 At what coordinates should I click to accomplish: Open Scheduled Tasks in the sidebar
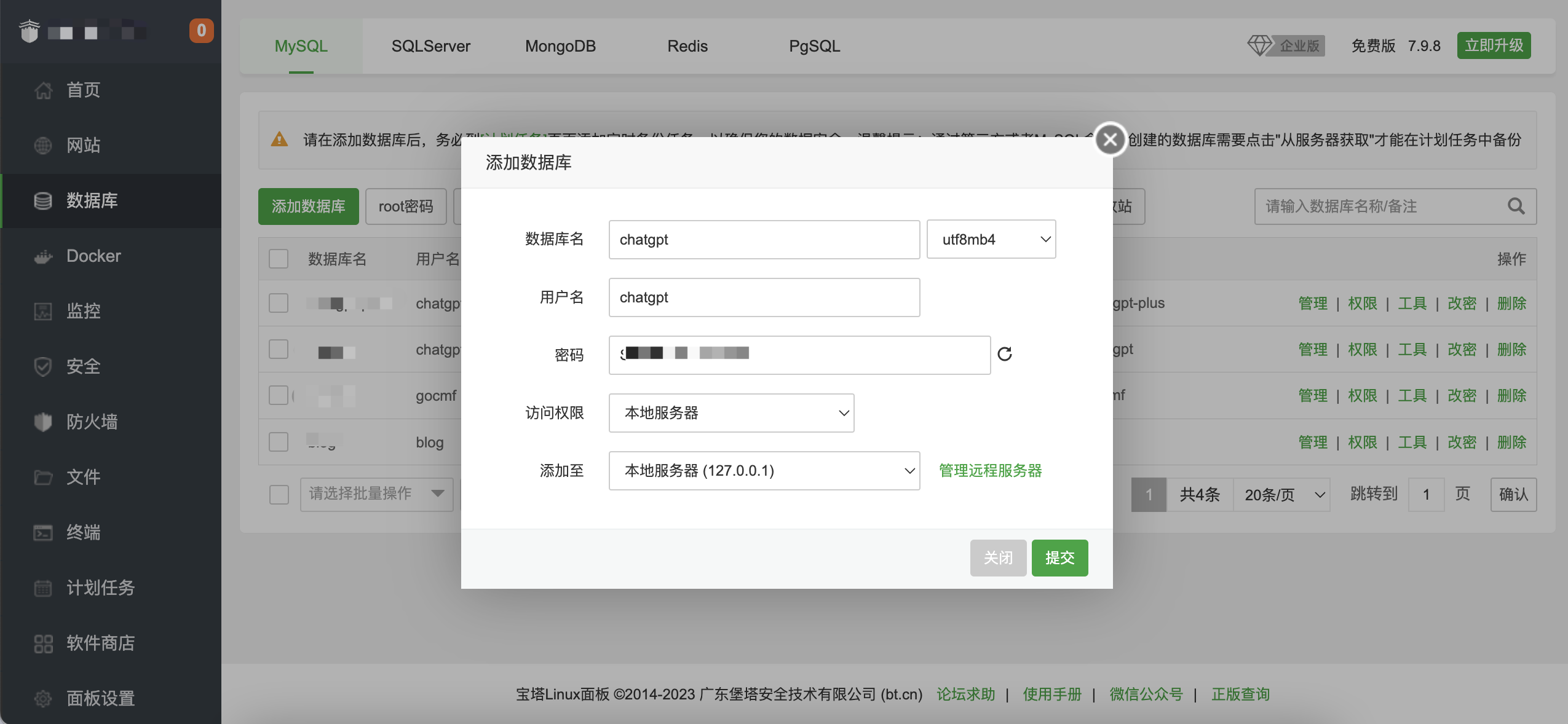100,588
